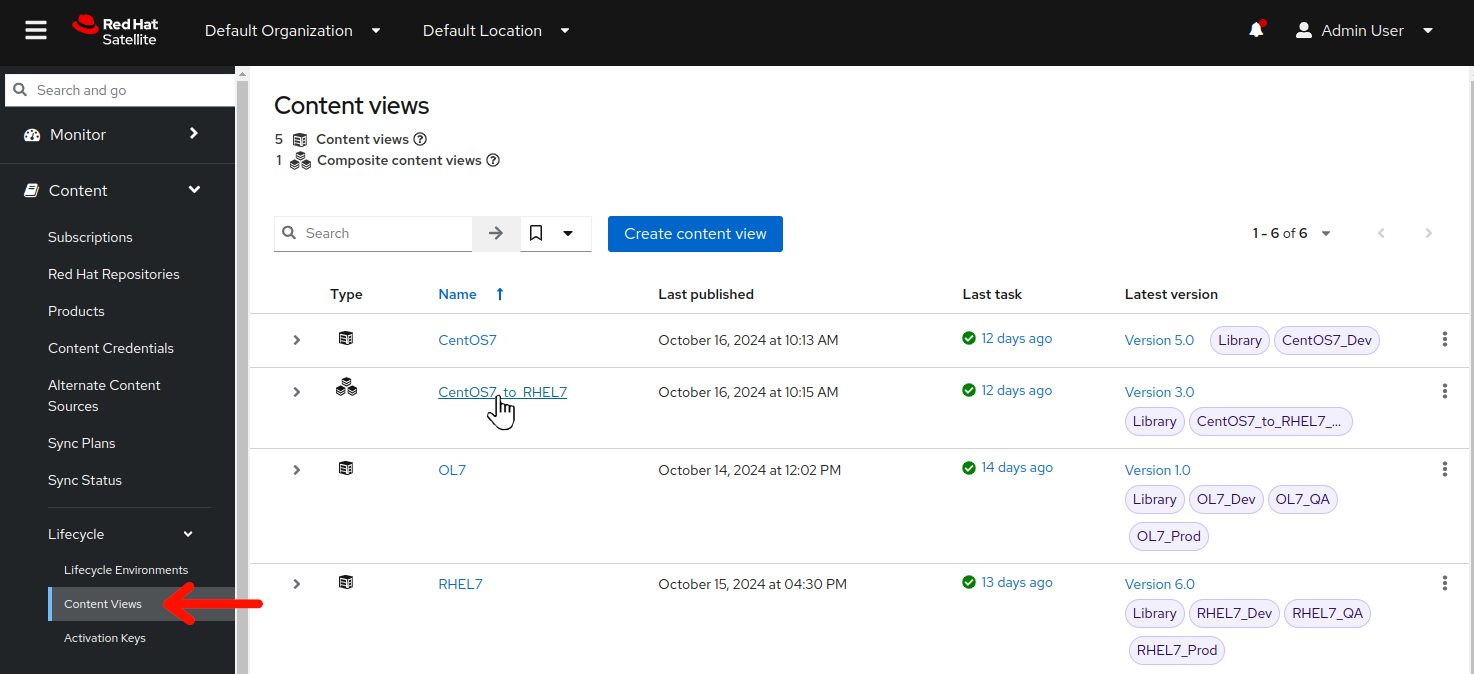1474x674 pixels.
Task: Open Content Credentials in the sidebar
Action: pyautogui.click(x=111, y=348)
